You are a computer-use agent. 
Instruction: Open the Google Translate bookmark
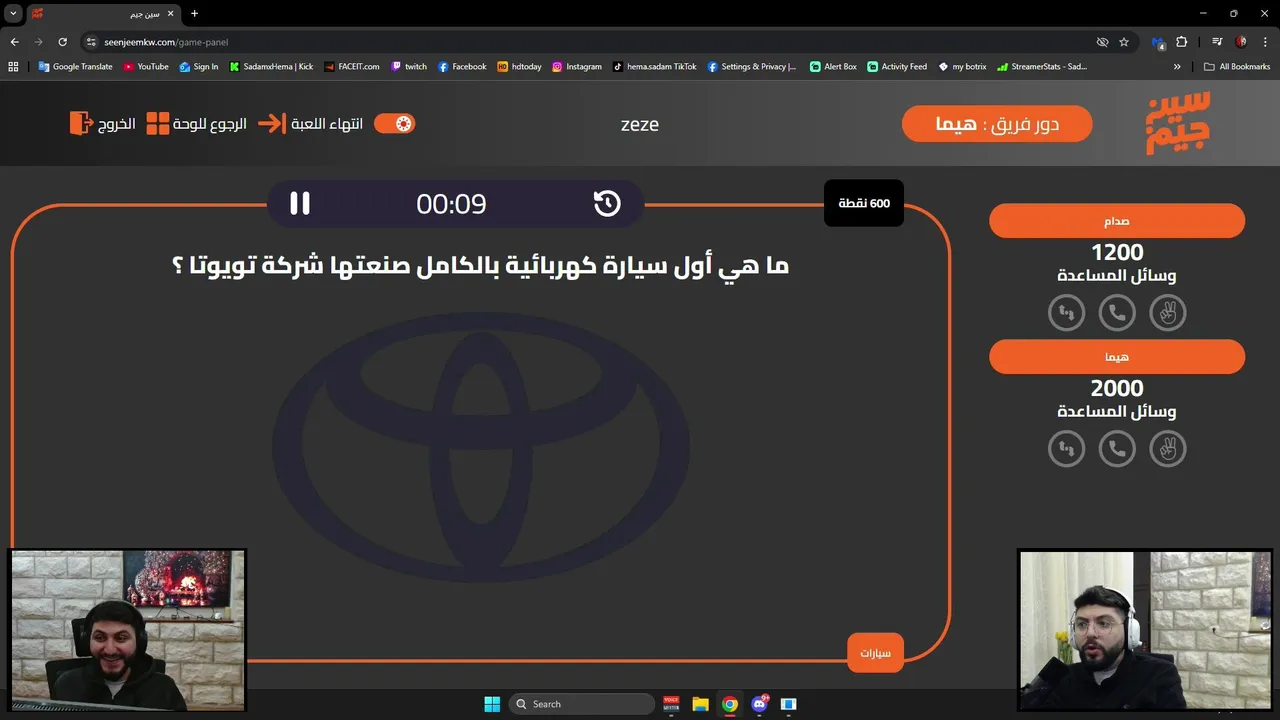[75, 67]
